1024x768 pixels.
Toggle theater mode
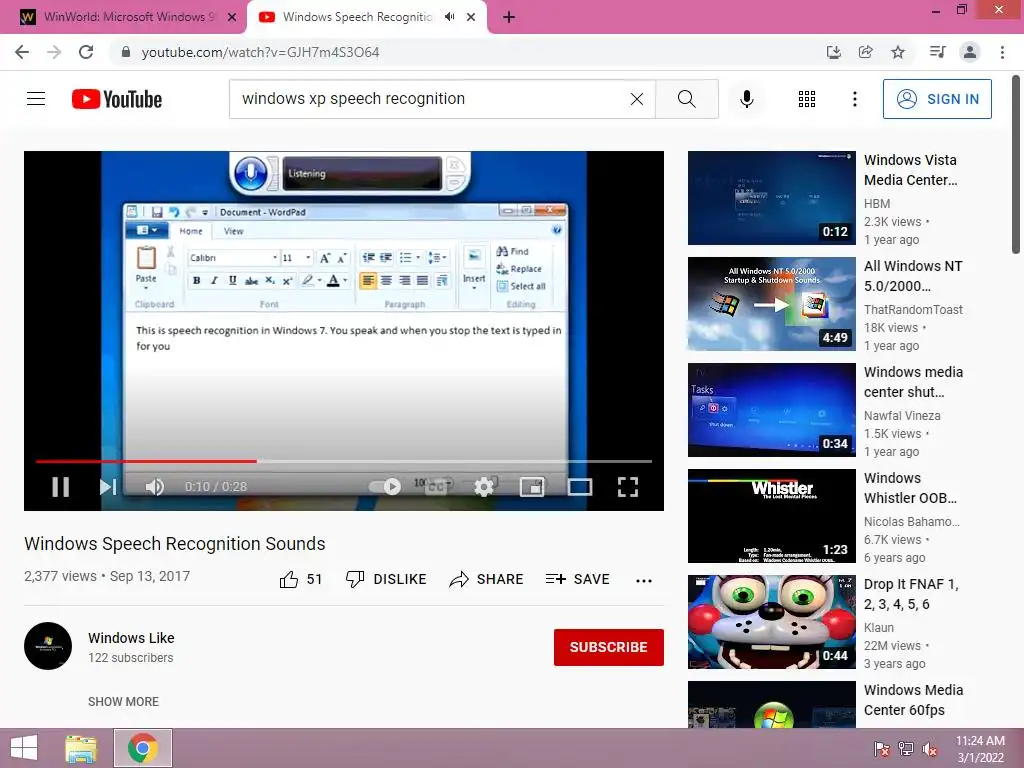[580, 487]
